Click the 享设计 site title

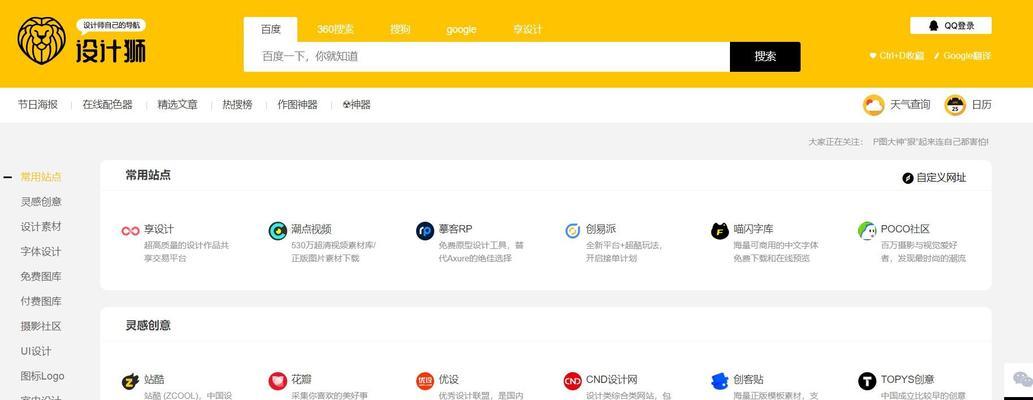point(159,229)
